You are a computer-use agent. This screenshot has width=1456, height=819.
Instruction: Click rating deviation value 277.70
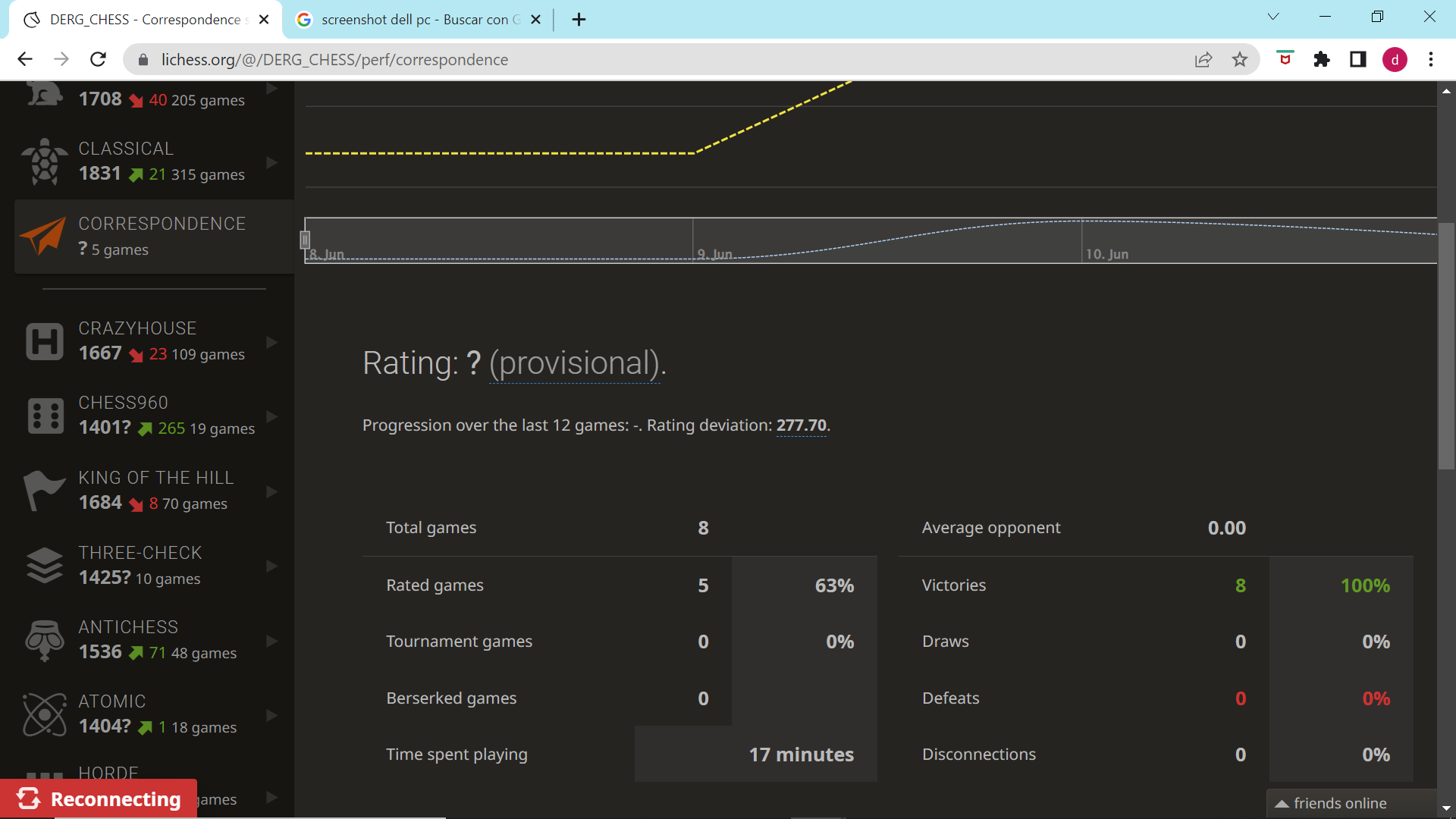click(801, 425)
